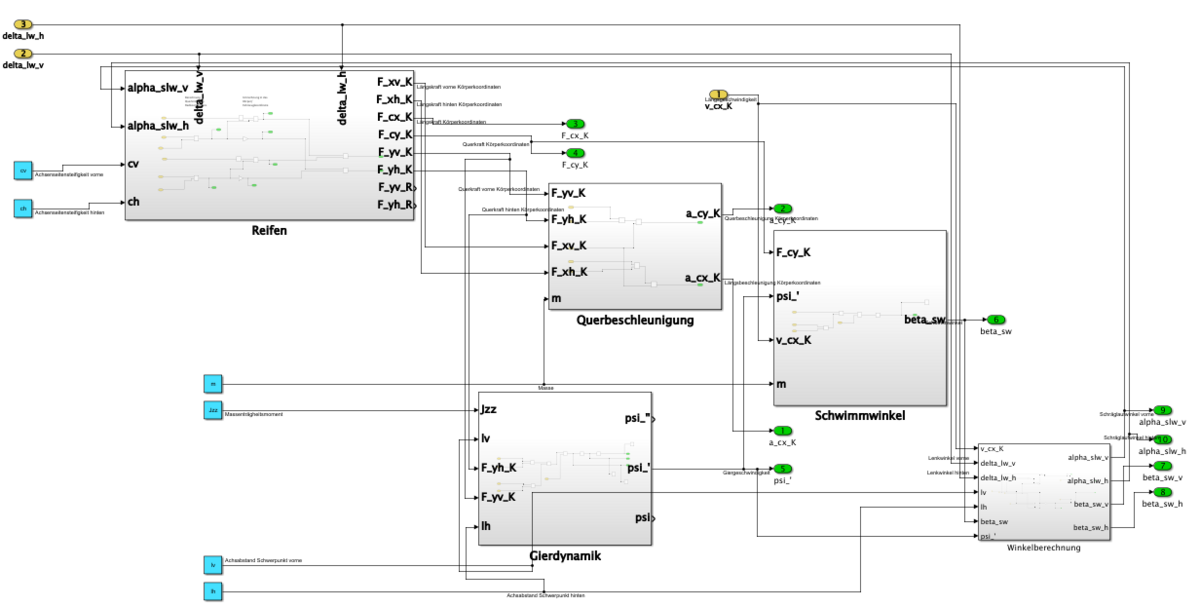This screenshot has width=1200, height=607.
Task: Click the delta_lw_v inport block
Action: coord(24,53)
